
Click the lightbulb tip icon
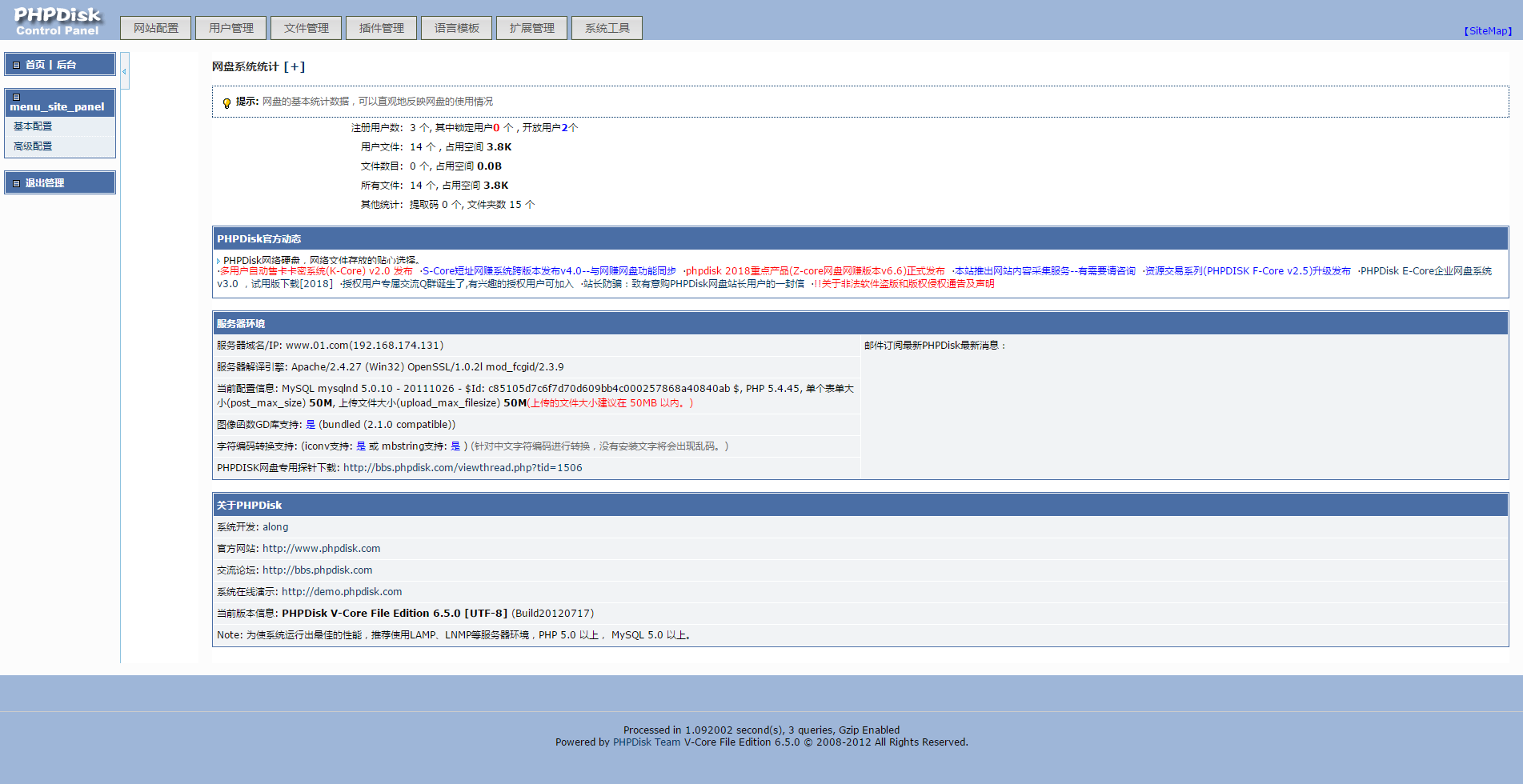pyautogui.click(x=226, y=102)
